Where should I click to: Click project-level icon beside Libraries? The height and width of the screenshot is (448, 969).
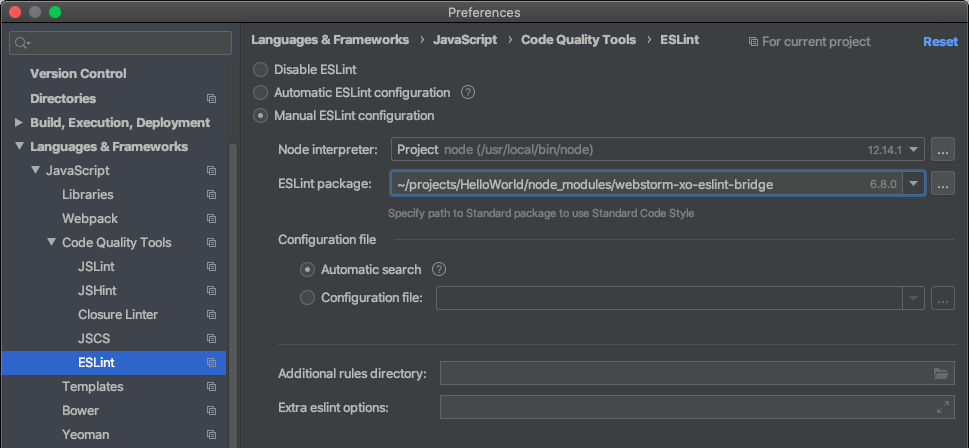pyautogui.click(x=211, y=195)
